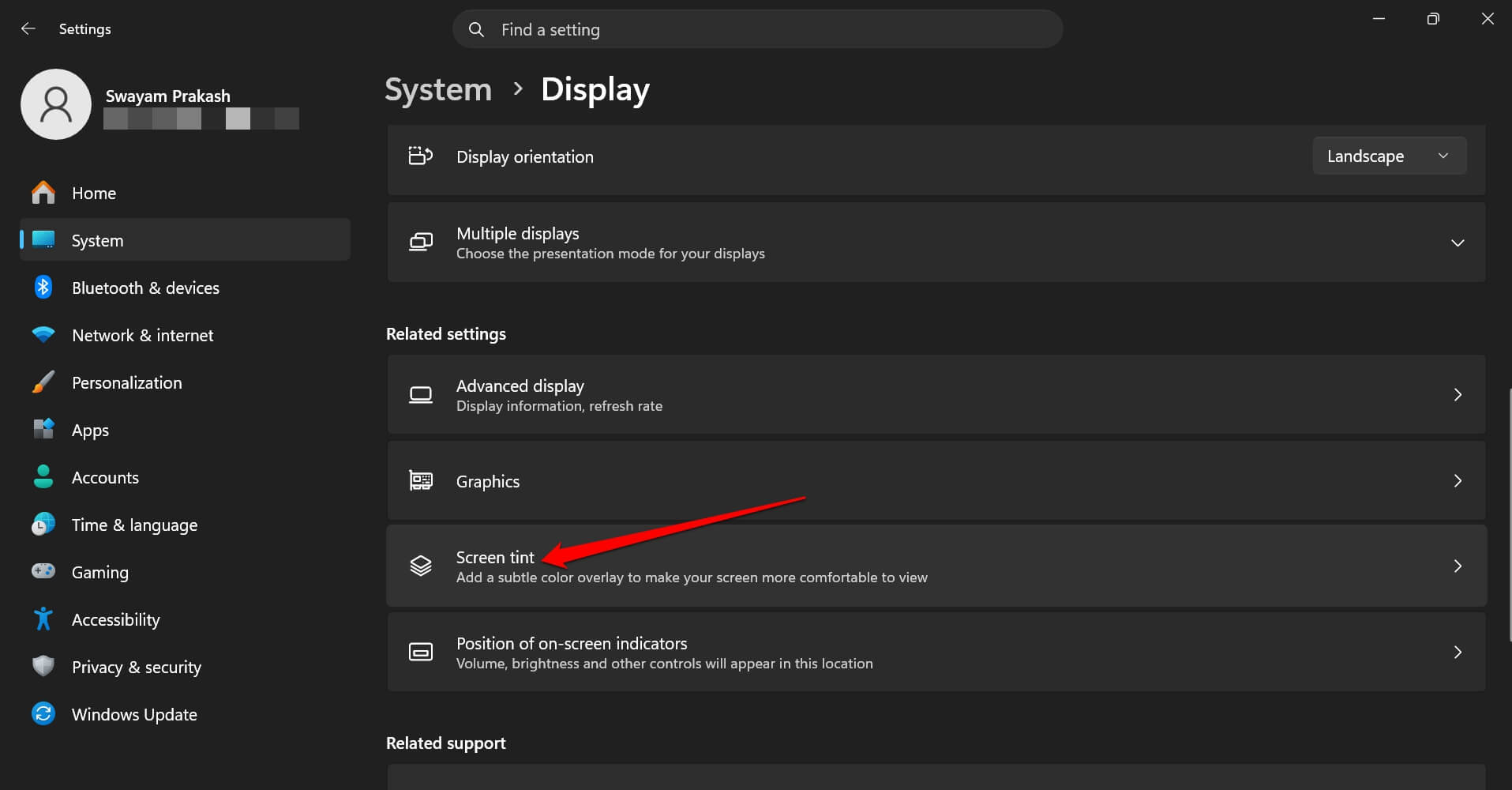This screenshot has height=790, width=1512.
Task: Open the Apps settings page
Action: 185,430
